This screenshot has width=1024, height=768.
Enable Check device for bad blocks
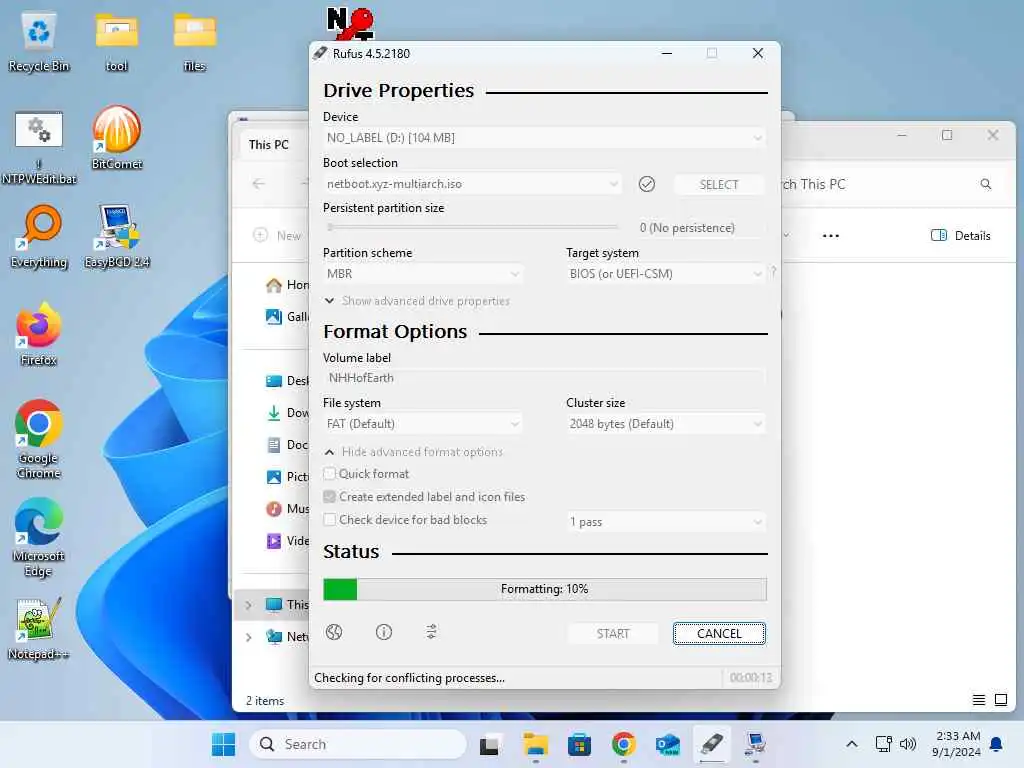pos(330,520)
